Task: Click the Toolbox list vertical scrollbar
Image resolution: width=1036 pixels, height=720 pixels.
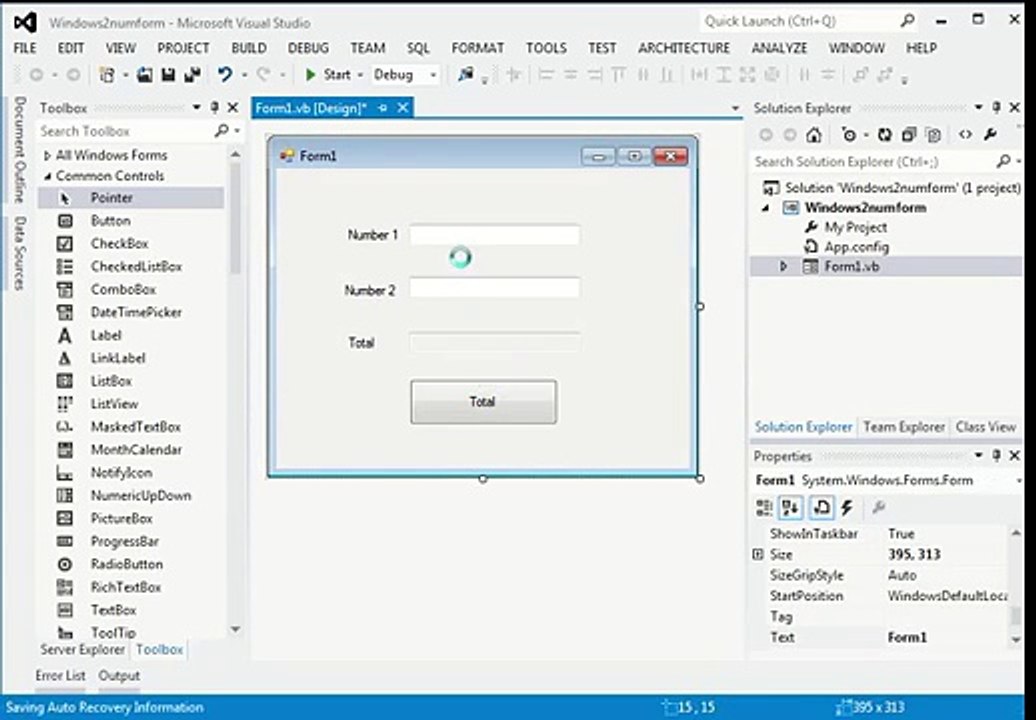Action: click(235, 392)
